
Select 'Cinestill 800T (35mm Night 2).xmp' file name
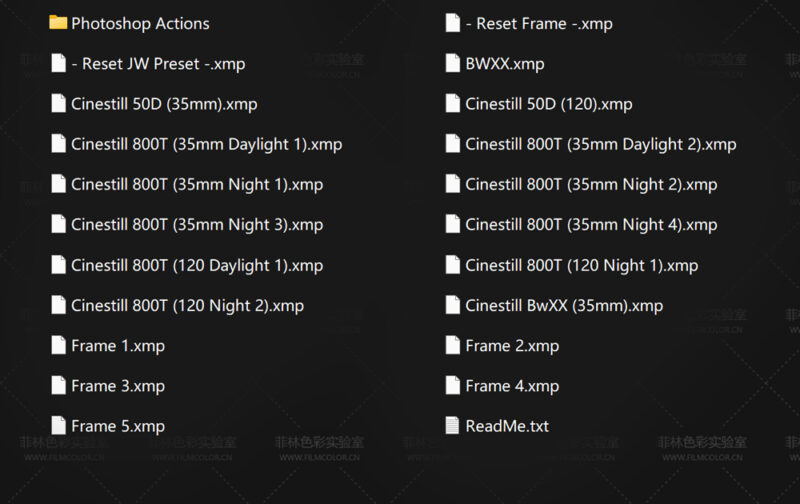tap(591, 185)
